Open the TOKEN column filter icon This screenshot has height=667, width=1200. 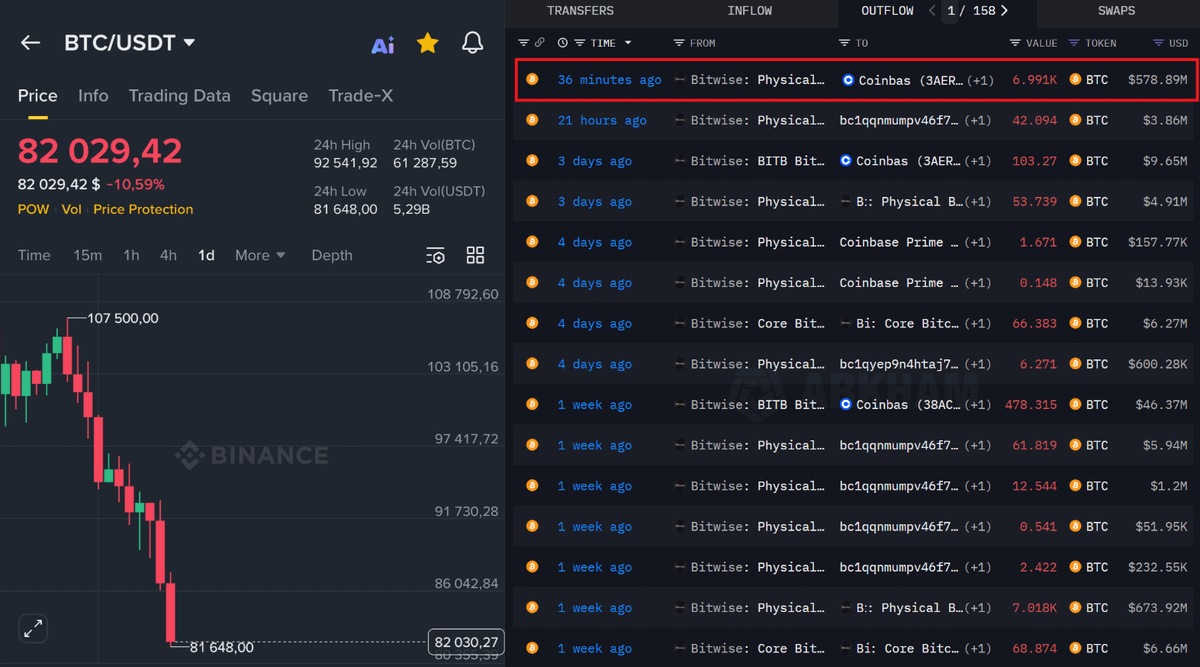tap(1074, 43)
